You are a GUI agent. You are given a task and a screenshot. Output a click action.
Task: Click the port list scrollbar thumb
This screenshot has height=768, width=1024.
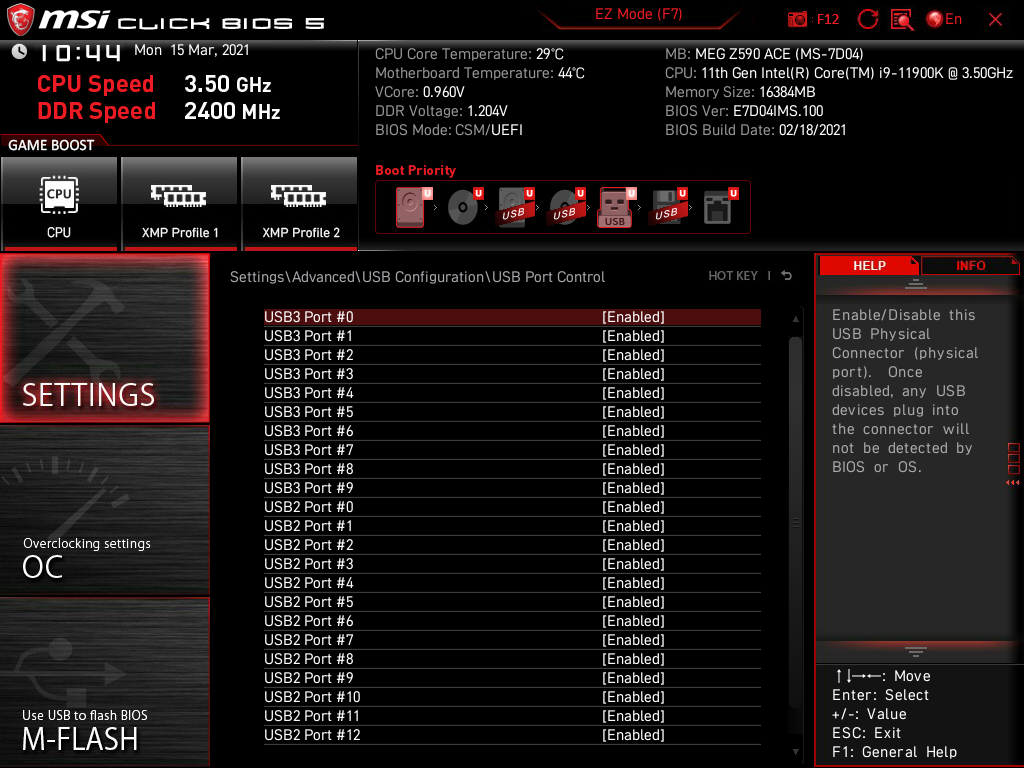coord(795,522)
